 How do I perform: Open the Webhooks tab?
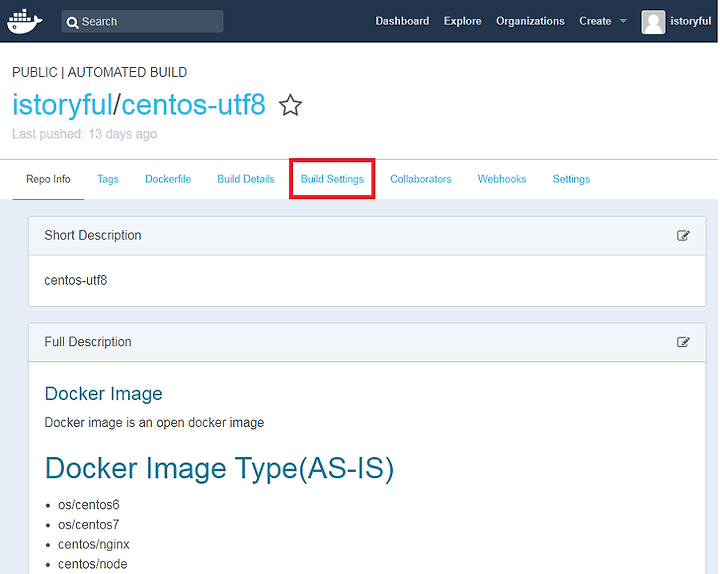pos(502,179)
